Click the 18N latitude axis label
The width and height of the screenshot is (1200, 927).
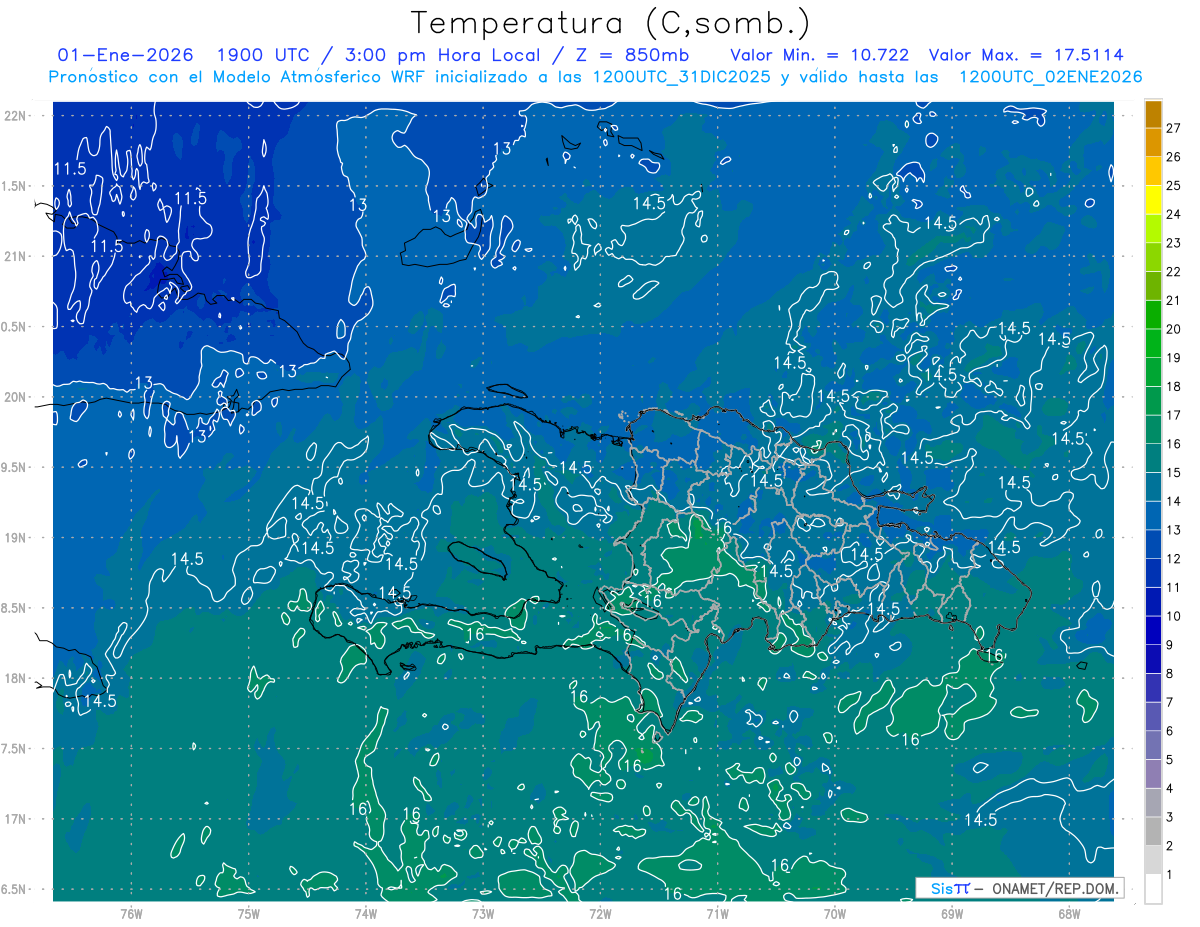click(15, 679)
